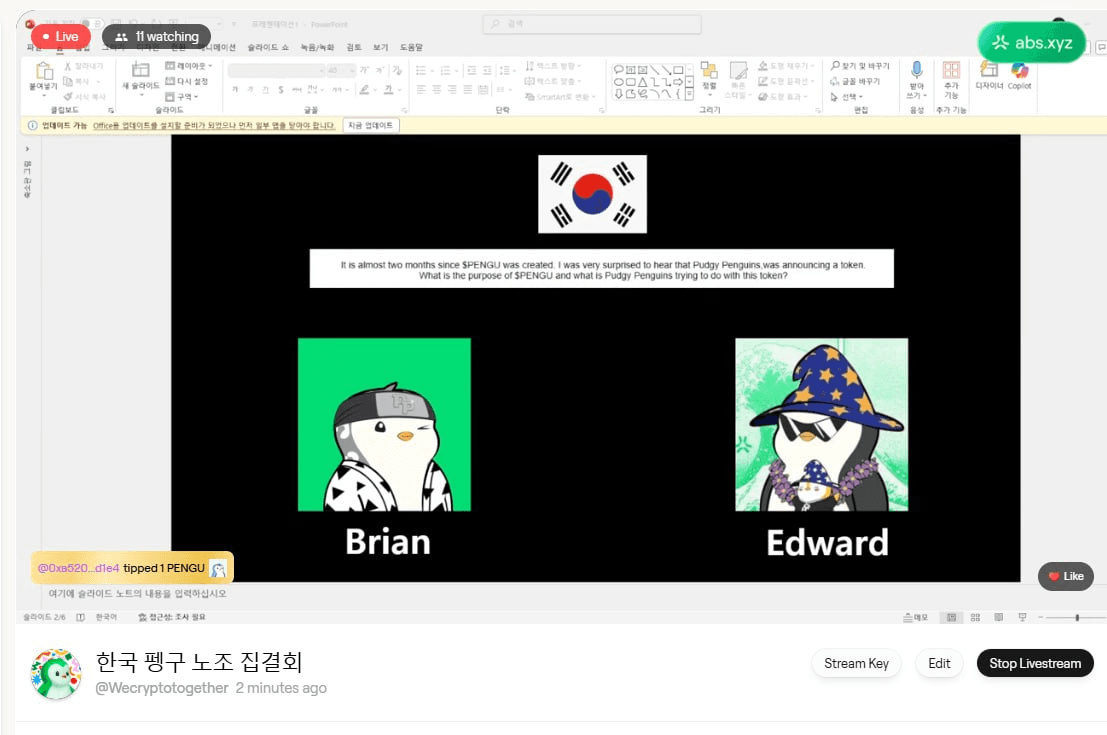Open the Review (검토) tab
The image size is (1107, 735).
point(354,47)
